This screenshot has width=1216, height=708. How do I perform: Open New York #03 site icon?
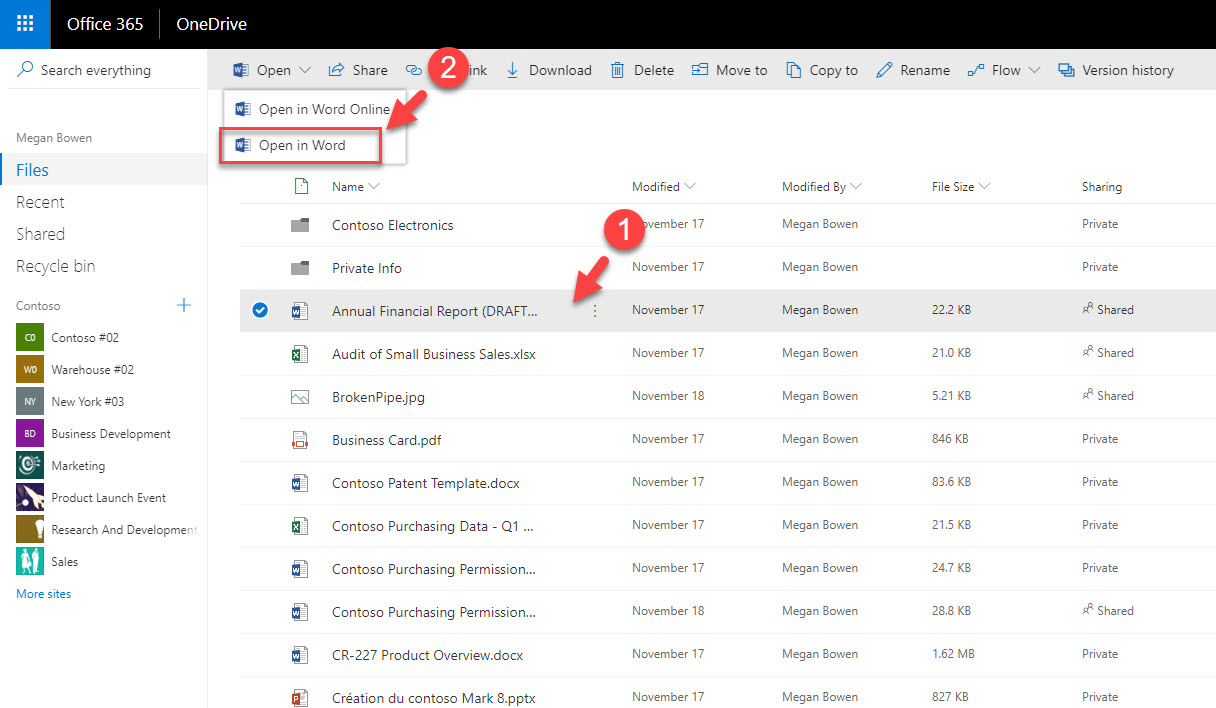coord(30,402)
